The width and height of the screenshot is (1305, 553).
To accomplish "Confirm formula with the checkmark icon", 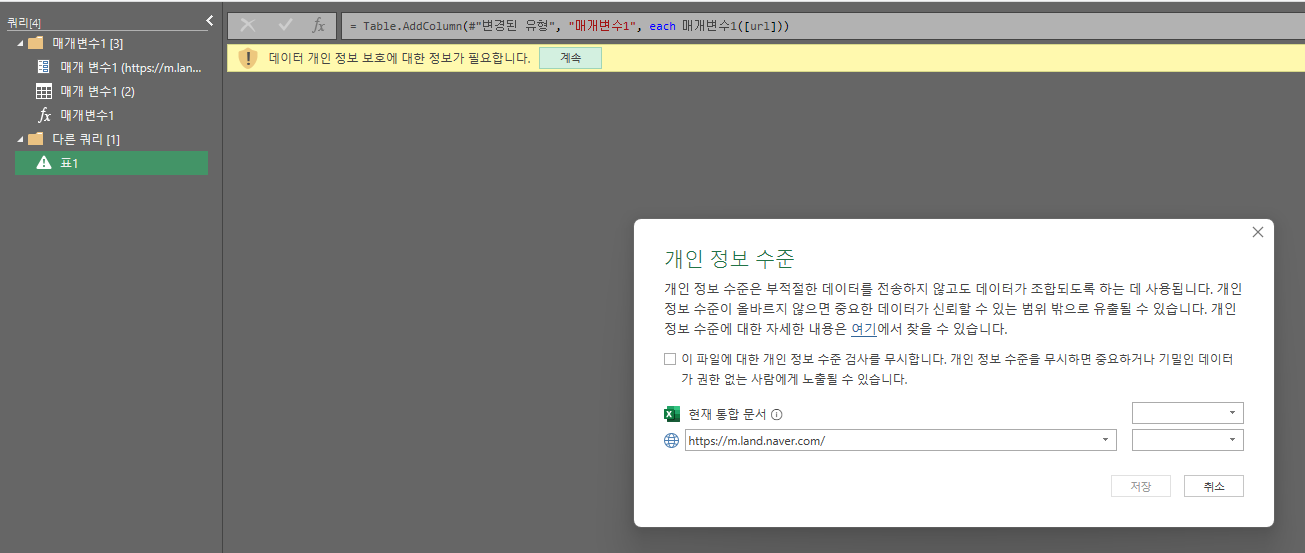I will click(285, 25).
